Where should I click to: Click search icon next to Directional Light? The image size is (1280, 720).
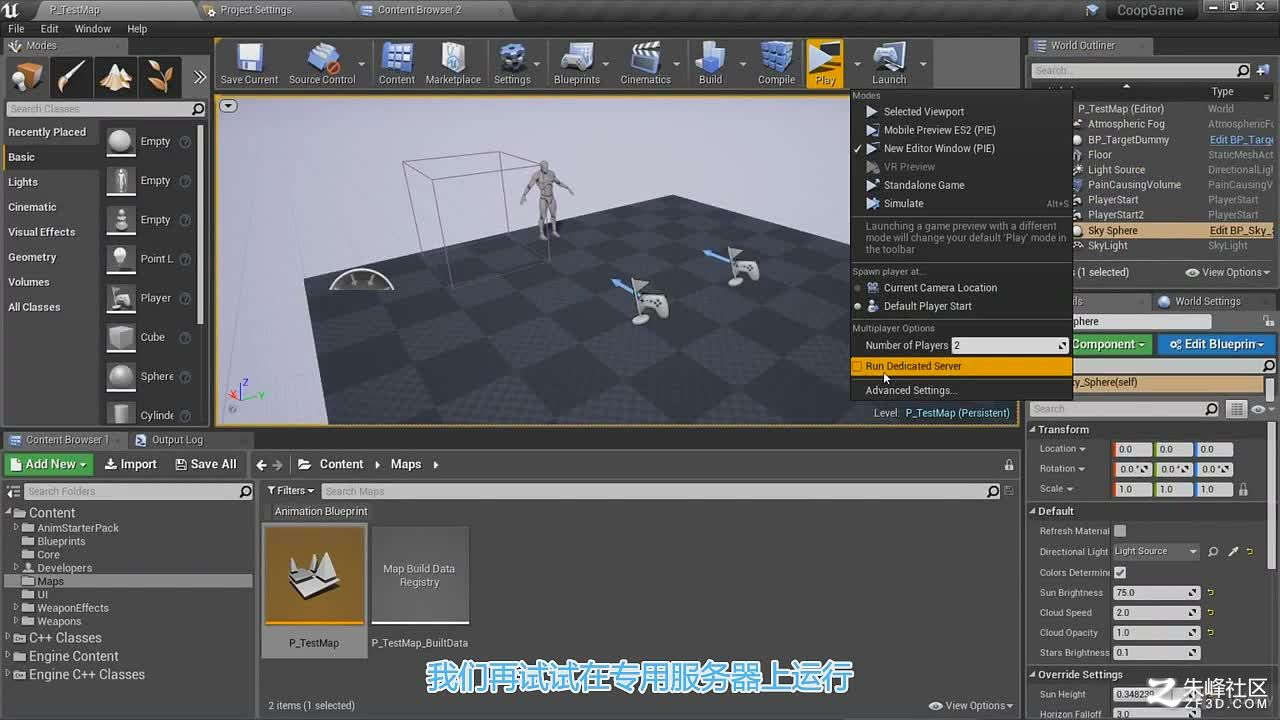1213,551
